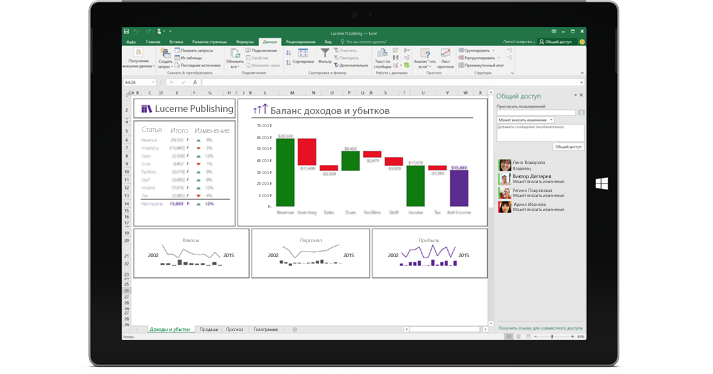
Task: Click the Общий доступ button in the pane
Action: [568, 147]
